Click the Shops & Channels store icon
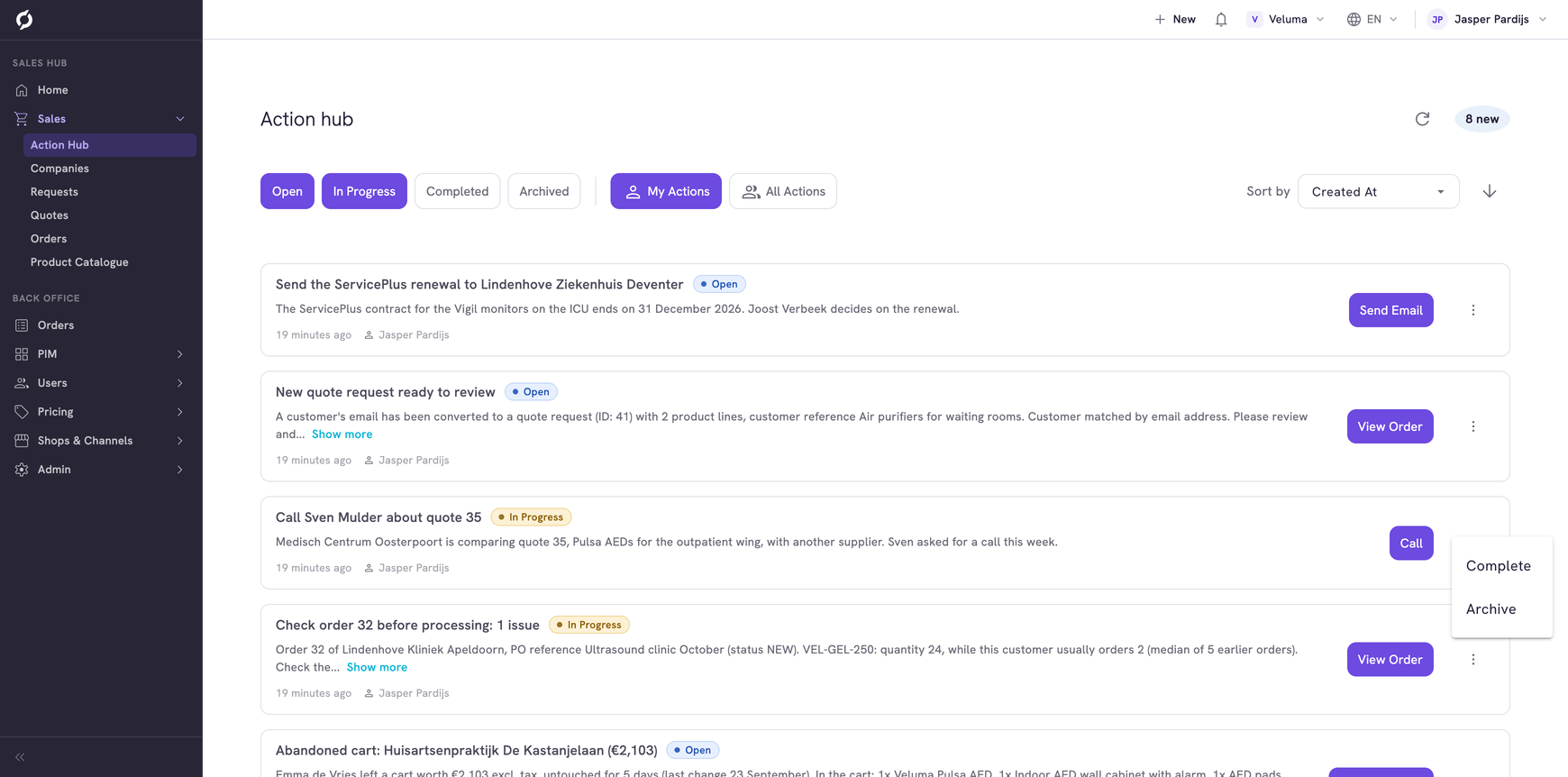 [x=22, y=441]
